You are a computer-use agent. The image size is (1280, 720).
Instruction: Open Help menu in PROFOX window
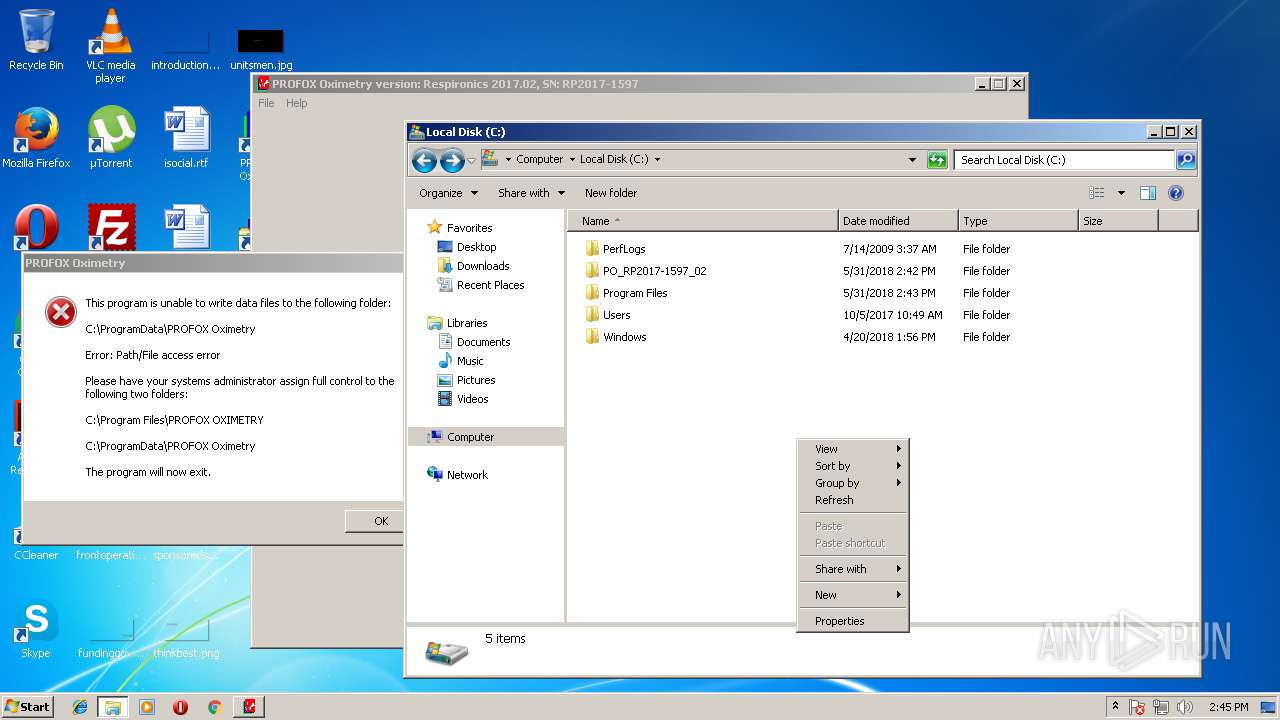297,103
